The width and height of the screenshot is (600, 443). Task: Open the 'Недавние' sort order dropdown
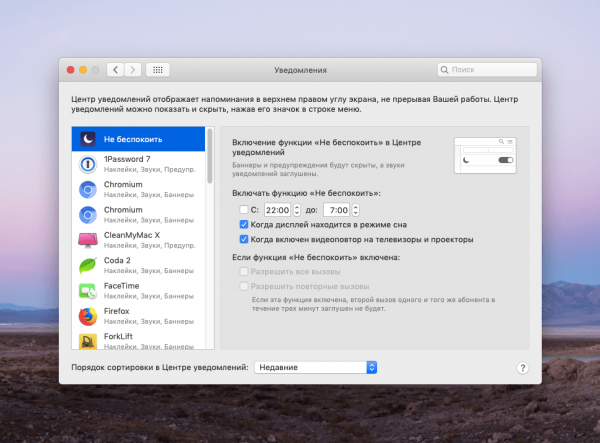(x=316, y=367)
